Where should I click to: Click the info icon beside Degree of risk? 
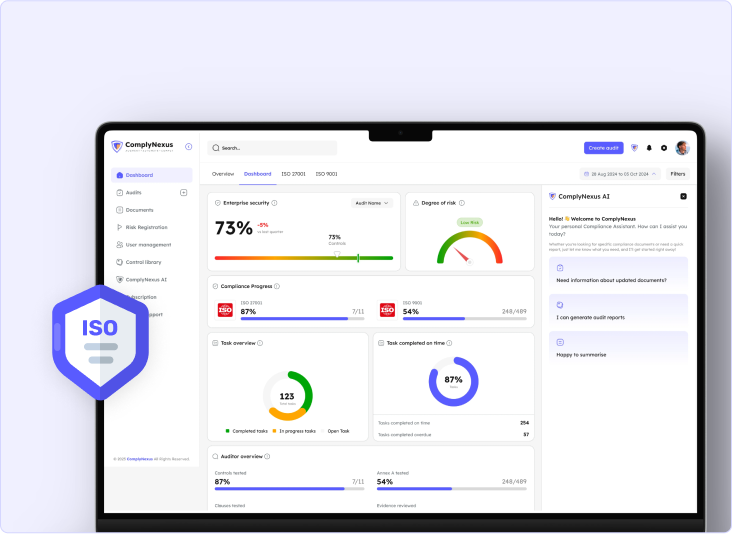463,203
